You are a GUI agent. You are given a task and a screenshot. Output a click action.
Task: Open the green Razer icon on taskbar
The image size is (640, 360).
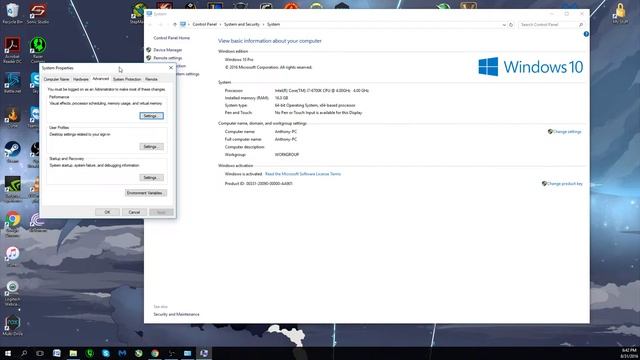(90, 353)
